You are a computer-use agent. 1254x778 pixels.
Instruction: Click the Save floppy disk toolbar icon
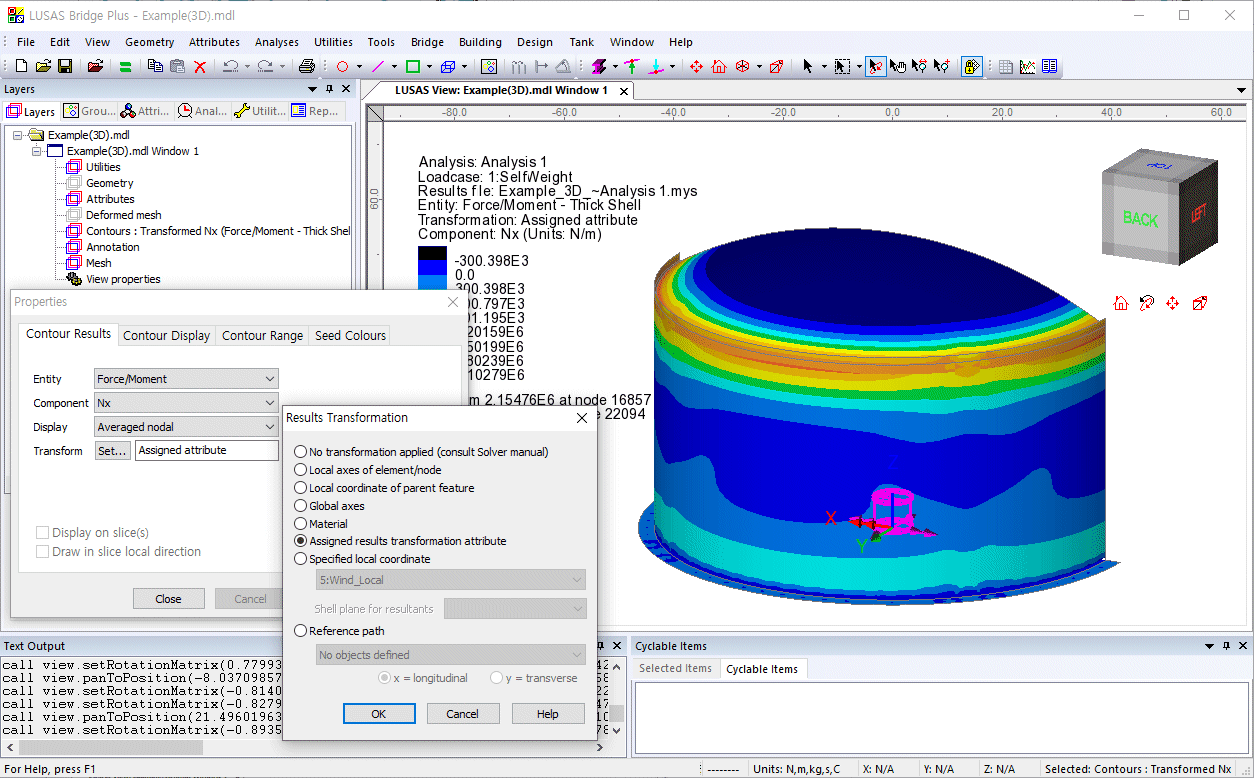click(x=65, y=67)
